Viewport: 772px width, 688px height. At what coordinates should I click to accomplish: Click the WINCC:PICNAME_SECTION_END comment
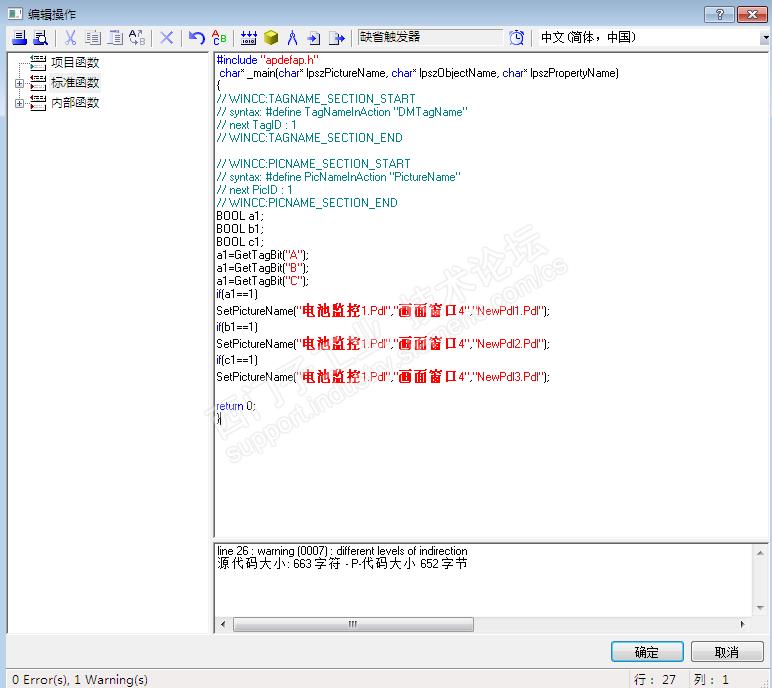click(x=307, y=202)
